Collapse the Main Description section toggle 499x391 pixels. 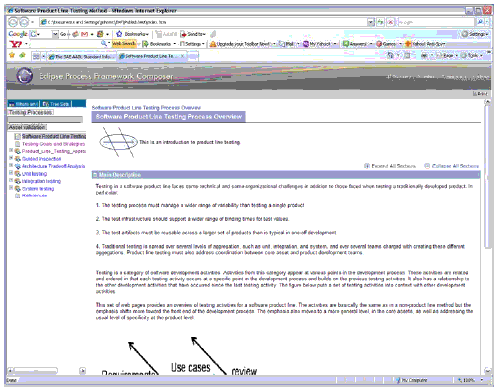tap(95, 175)
